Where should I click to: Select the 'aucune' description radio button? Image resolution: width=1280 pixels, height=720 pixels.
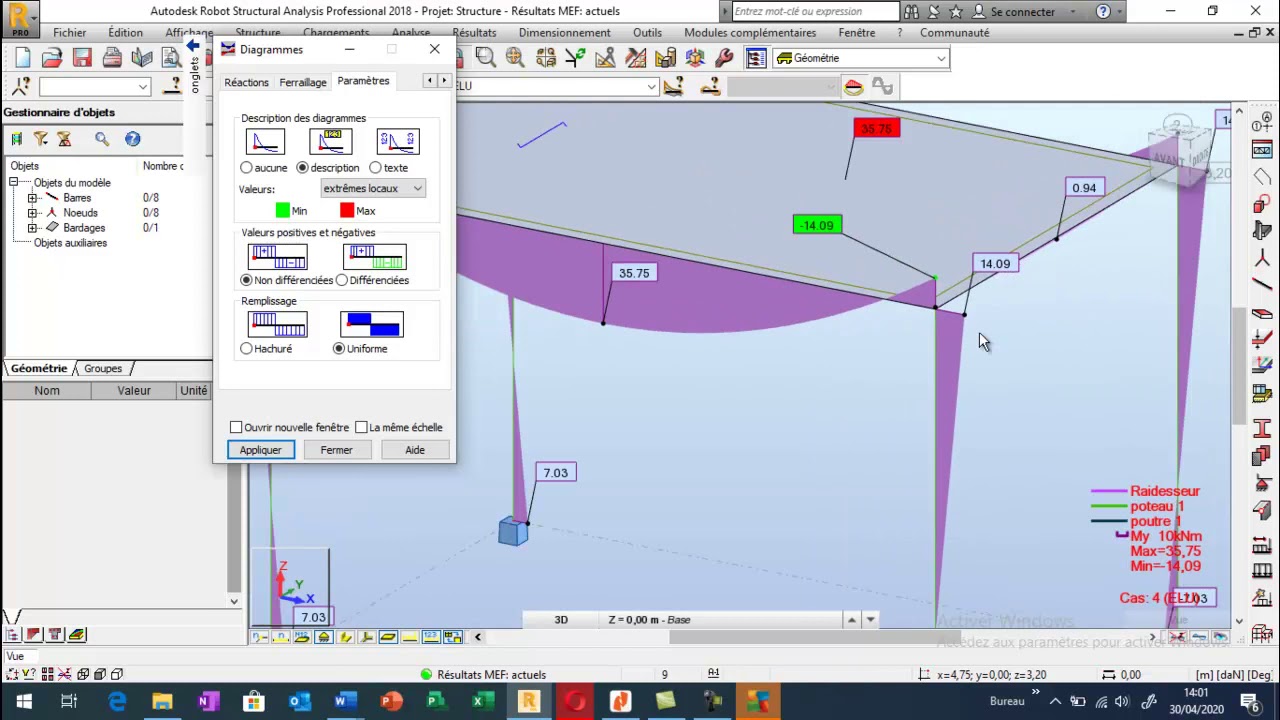pos(247,168)
